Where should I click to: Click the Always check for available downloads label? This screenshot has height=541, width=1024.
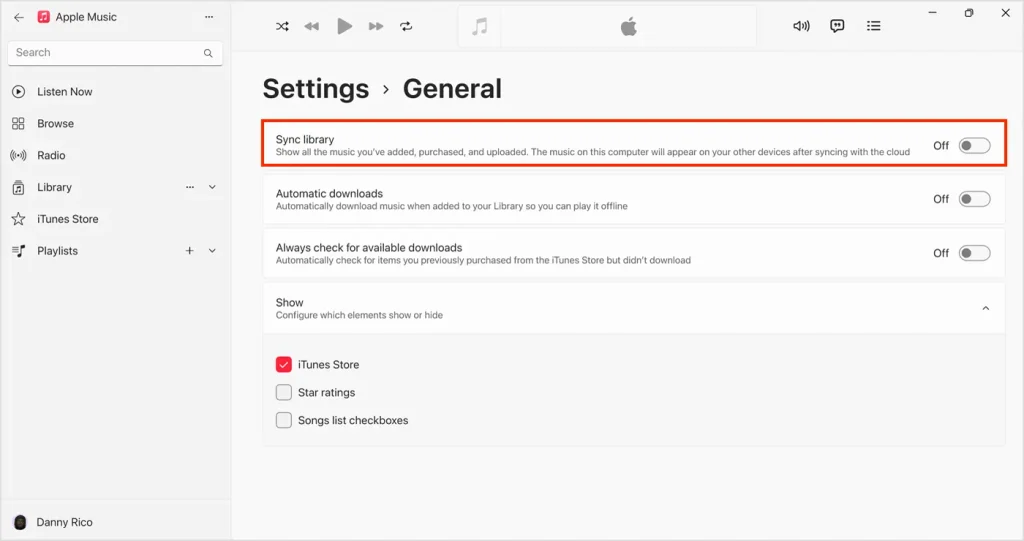point(369,248)
